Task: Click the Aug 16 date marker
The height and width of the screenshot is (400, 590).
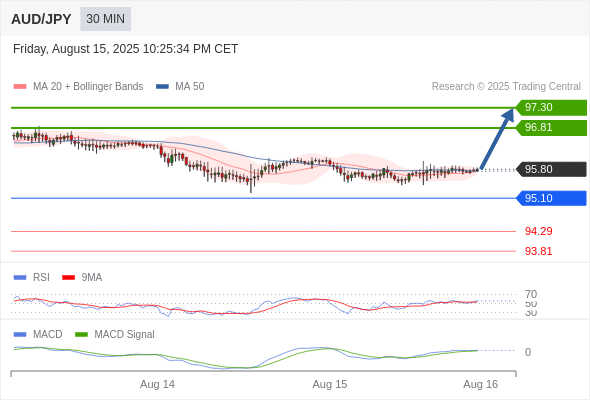Action: point(481,384)
